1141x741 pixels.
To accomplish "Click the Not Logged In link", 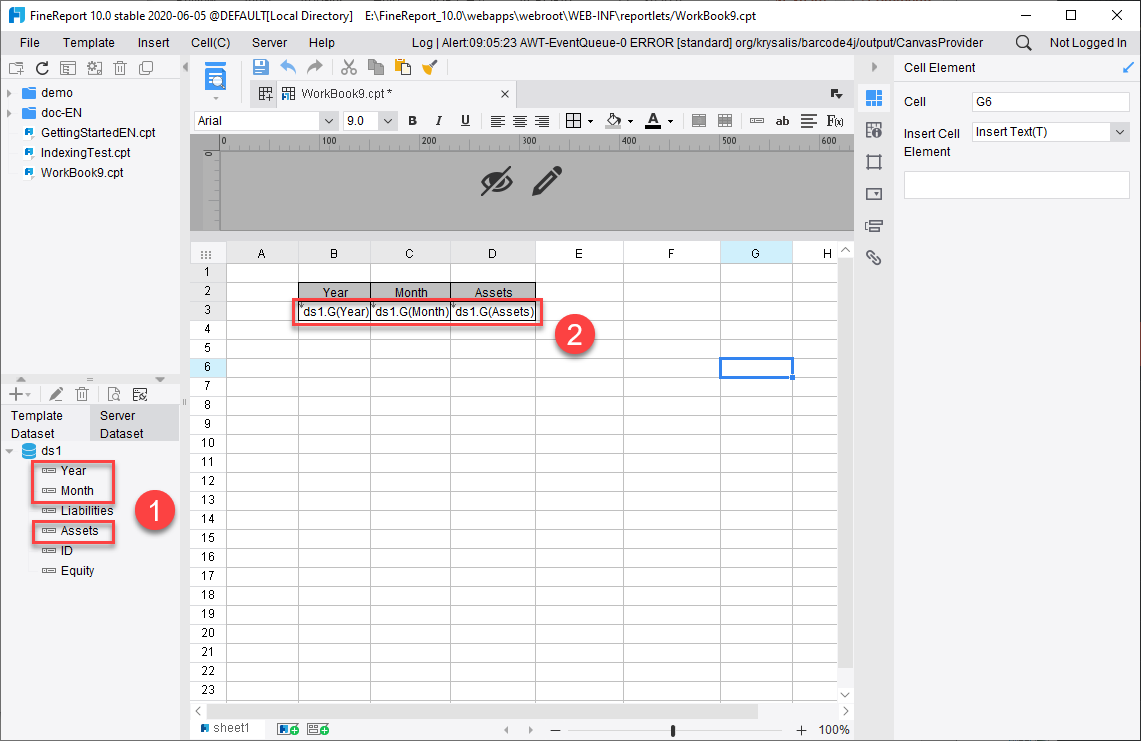I will (x=1088, y=43).
